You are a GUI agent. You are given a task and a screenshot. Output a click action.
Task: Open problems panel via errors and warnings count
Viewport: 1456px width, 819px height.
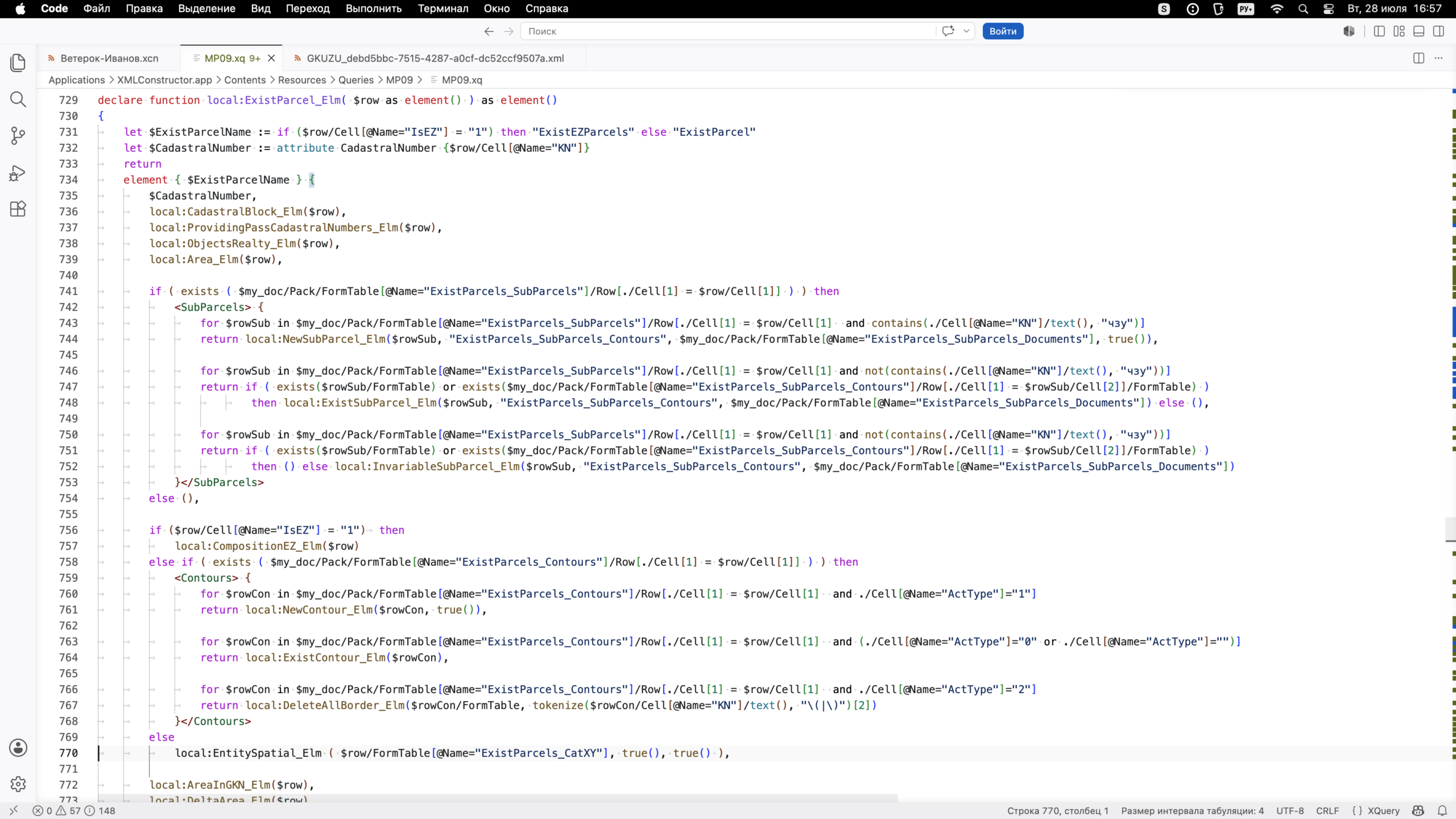(74, 810)
